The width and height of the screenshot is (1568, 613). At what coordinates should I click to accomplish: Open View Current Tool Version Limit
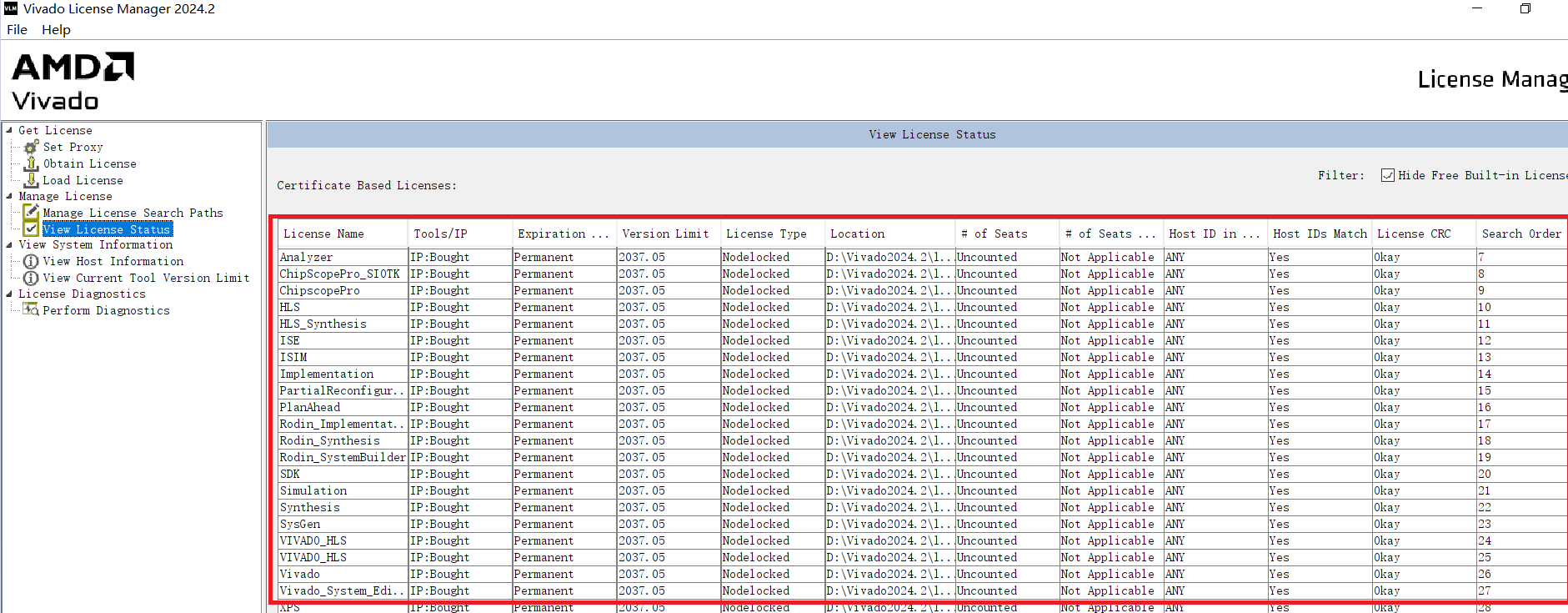(147, 278)
